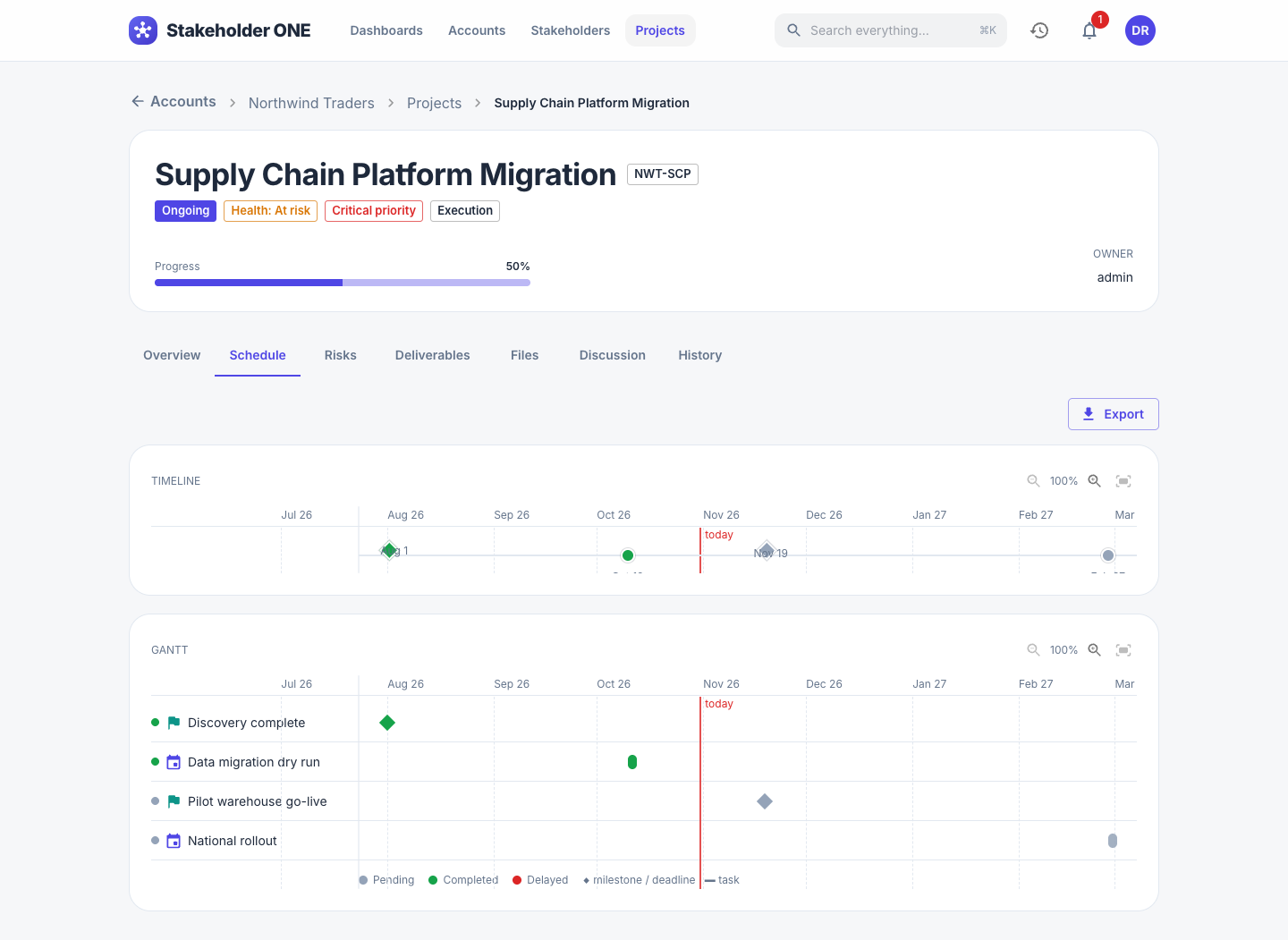Open Northwind Traders breadcrumb link
The height and width of the screenshot is (940, 1288).
coord(311,103)
